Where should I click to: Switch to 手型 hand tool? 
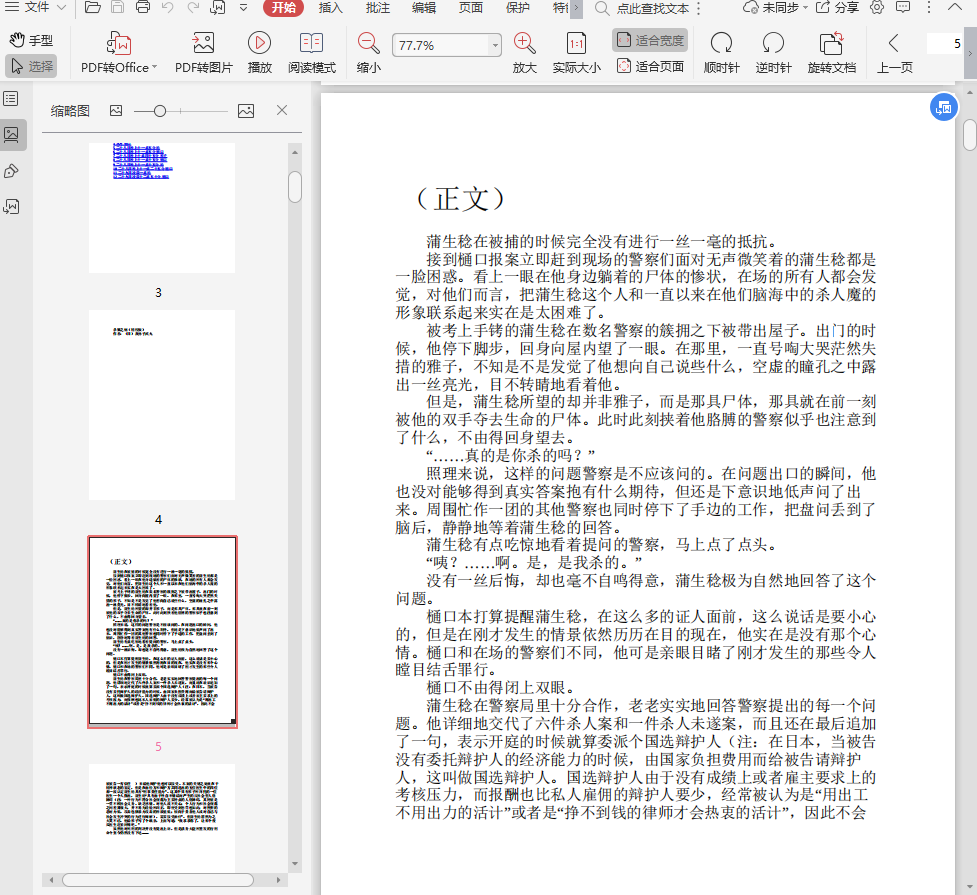31,40
